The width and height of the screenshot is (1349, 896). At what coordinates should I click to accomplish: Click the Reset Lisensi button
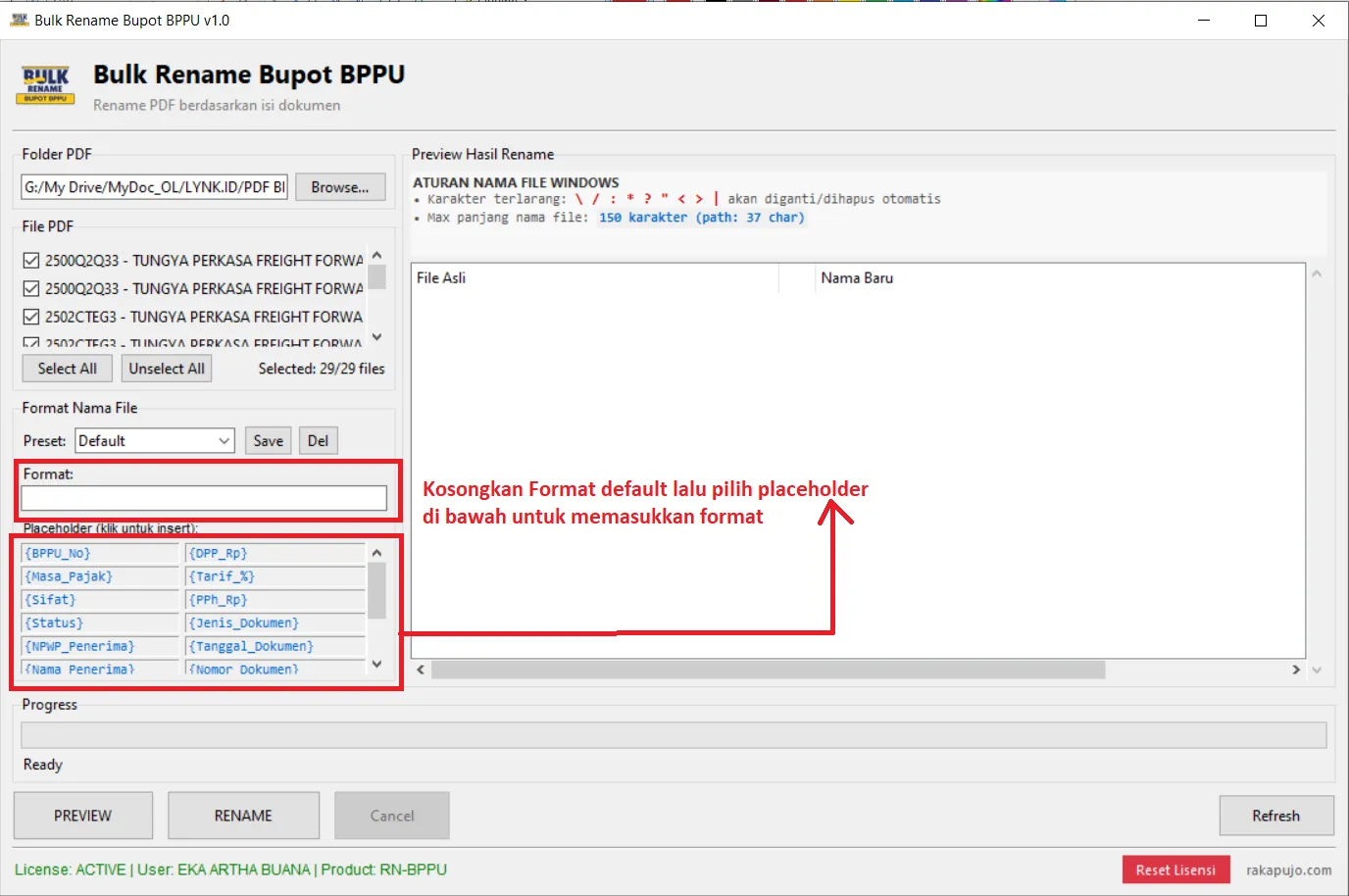click(x=1175, y=871)
